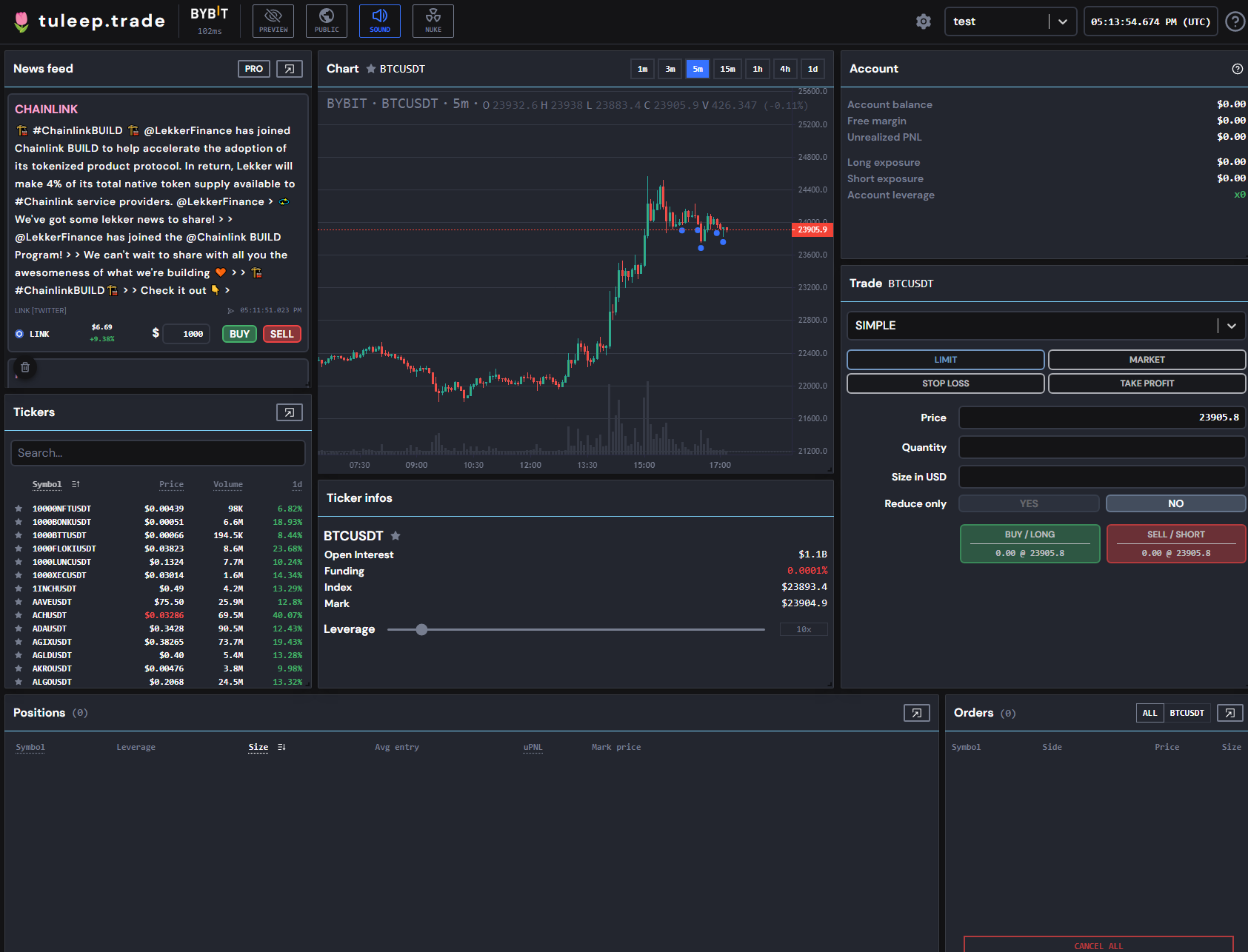This screenshot has width=1248, height=952.
Task: Filter orders by ALL
Action: pos(1149,713)
